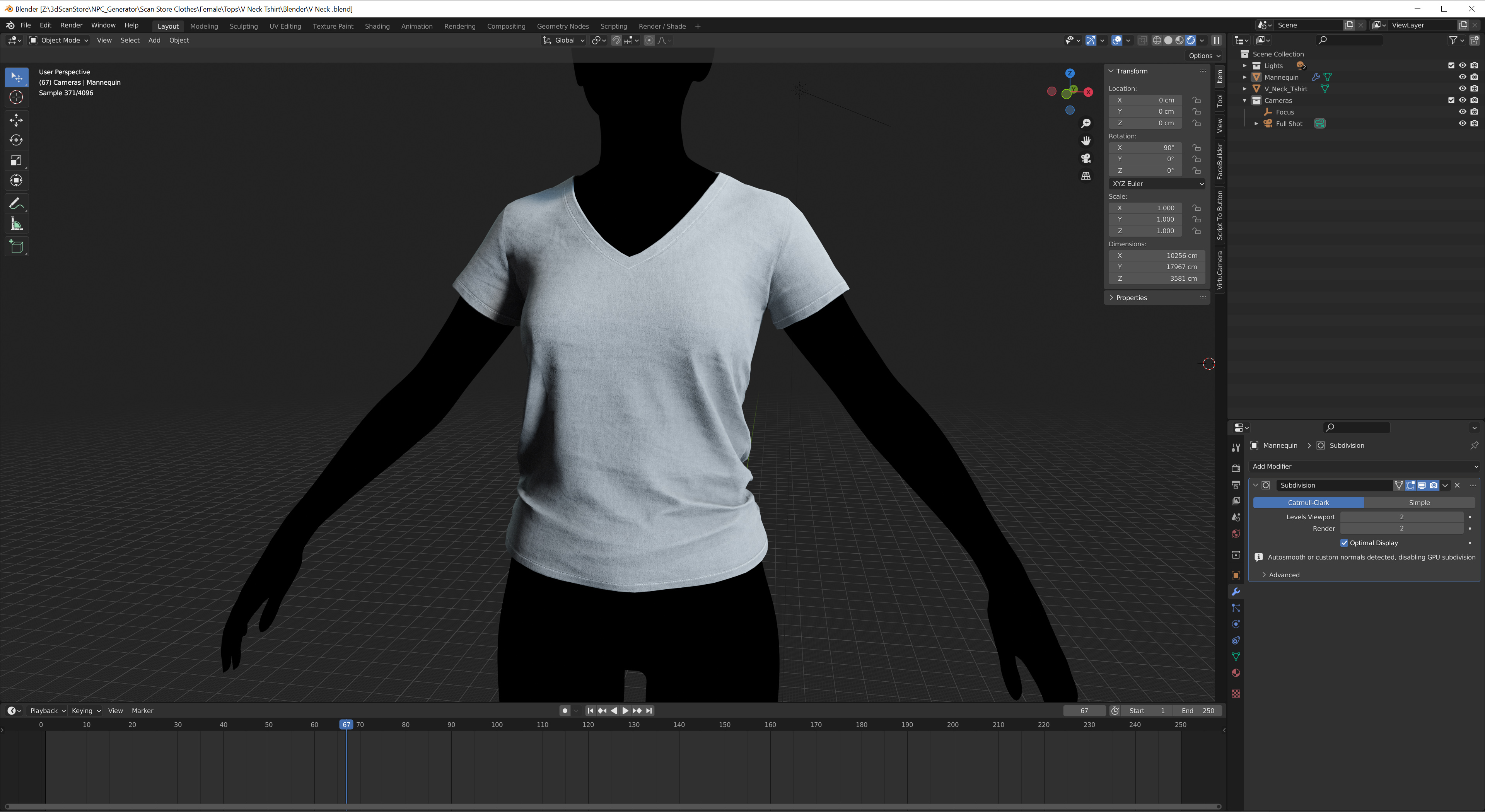The width and height of the screenshot is (1485, 812).
Task: Select the Measure tool
Action: pyautogui.click(x=16, y=224)
